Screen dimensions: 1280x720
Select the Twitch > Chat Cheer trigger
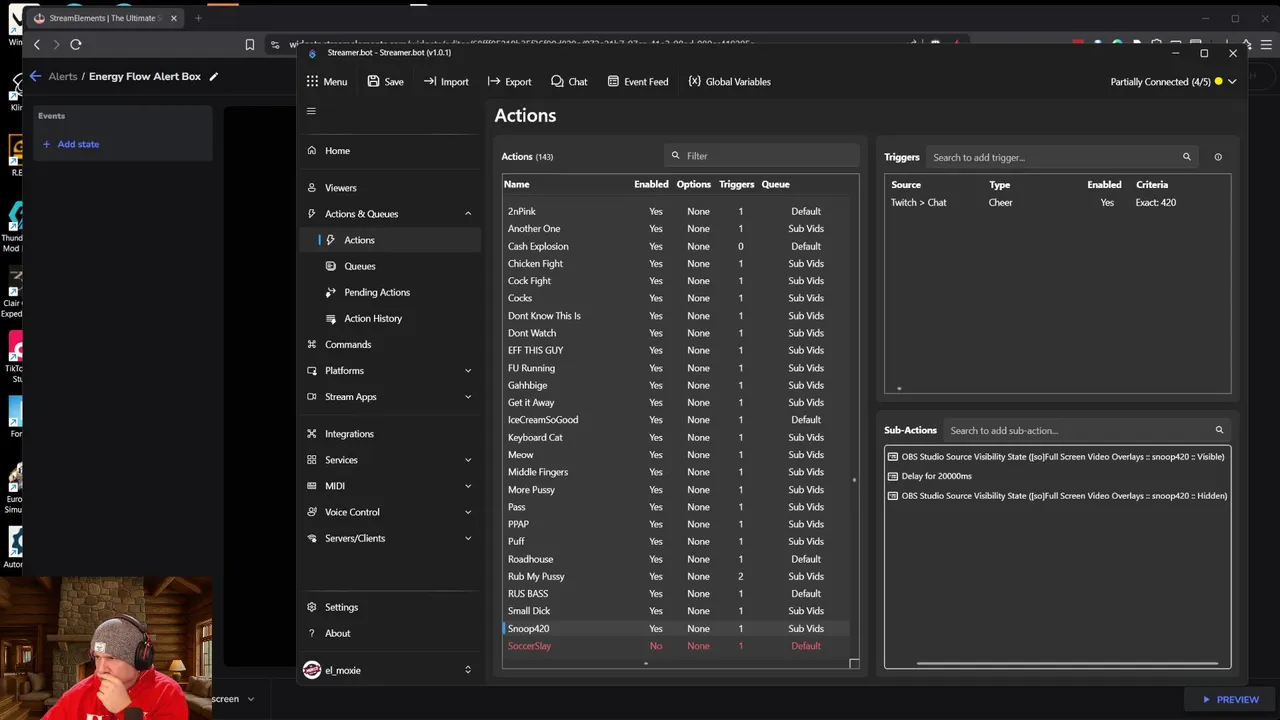point(1057,203)
